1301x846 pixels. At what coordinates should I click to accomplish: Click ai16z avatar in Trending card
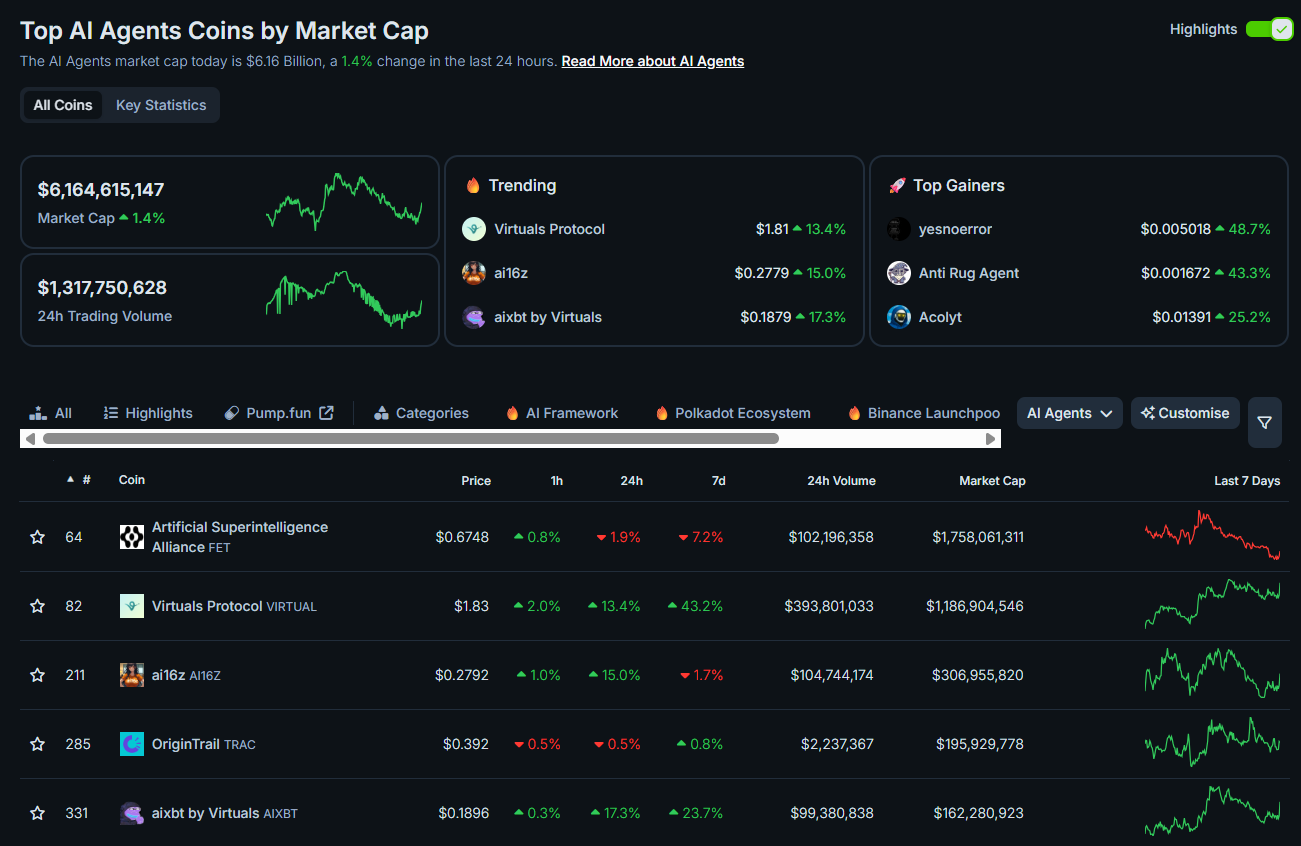point(474,273)
